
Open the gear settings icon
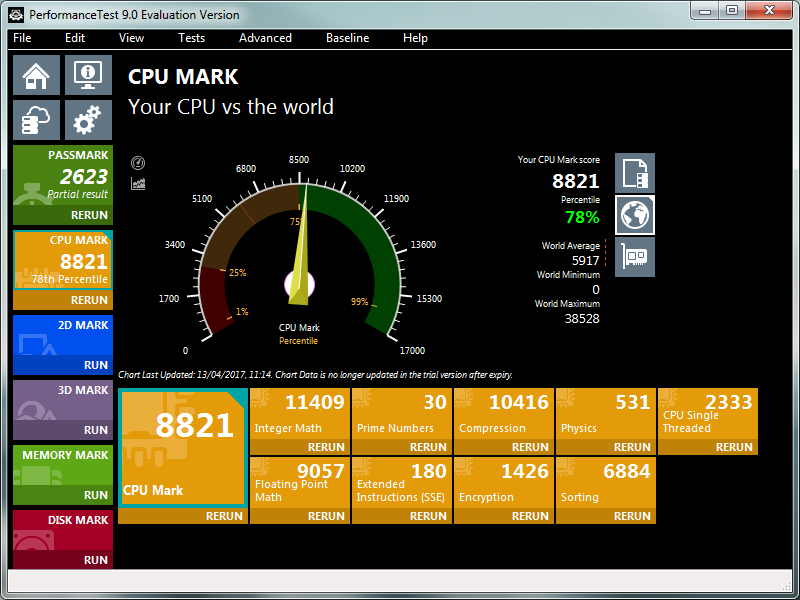pos(88,120)
